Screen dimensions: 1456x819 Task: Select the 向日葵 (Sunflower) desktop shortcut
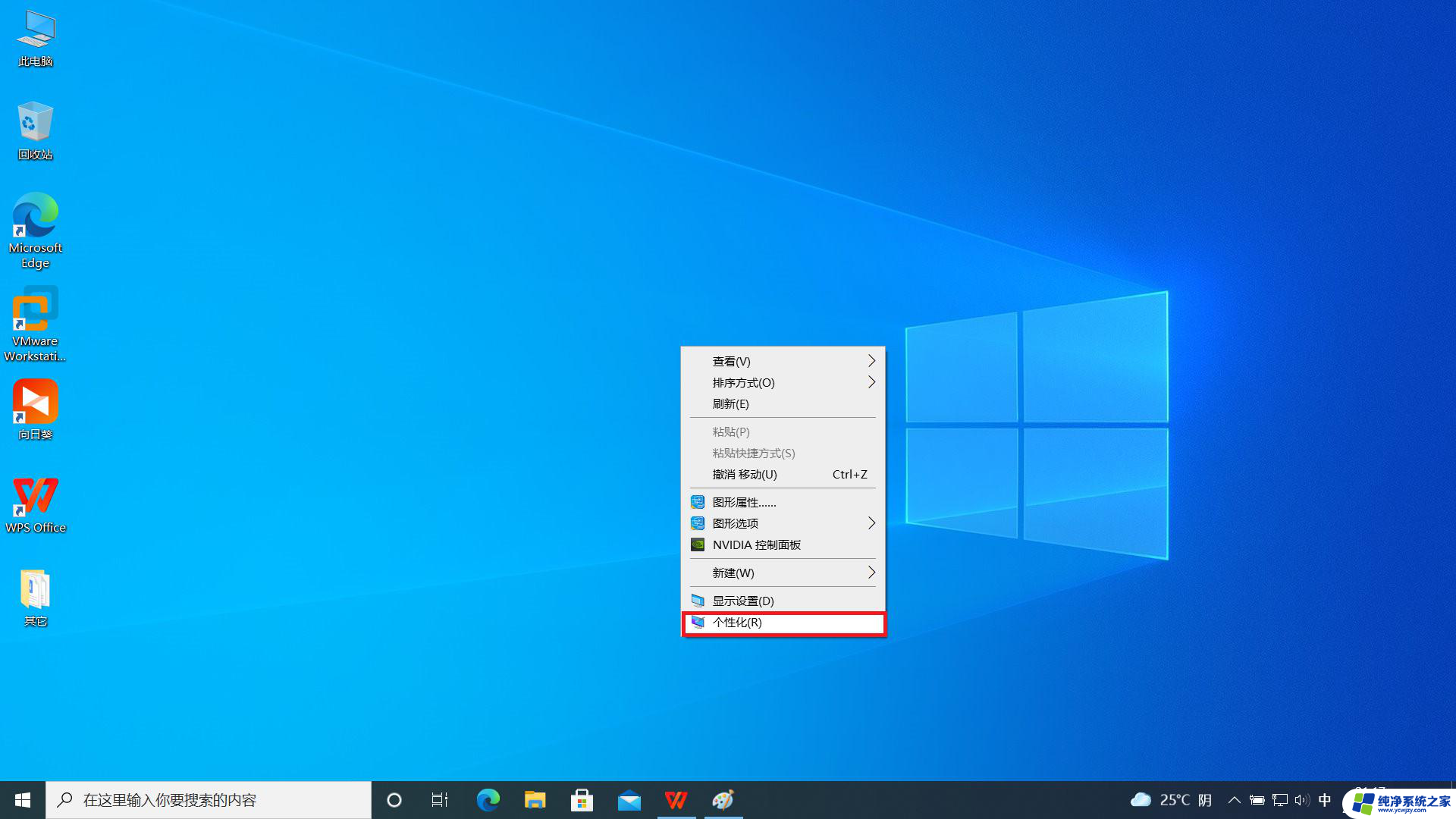[36, 409]
